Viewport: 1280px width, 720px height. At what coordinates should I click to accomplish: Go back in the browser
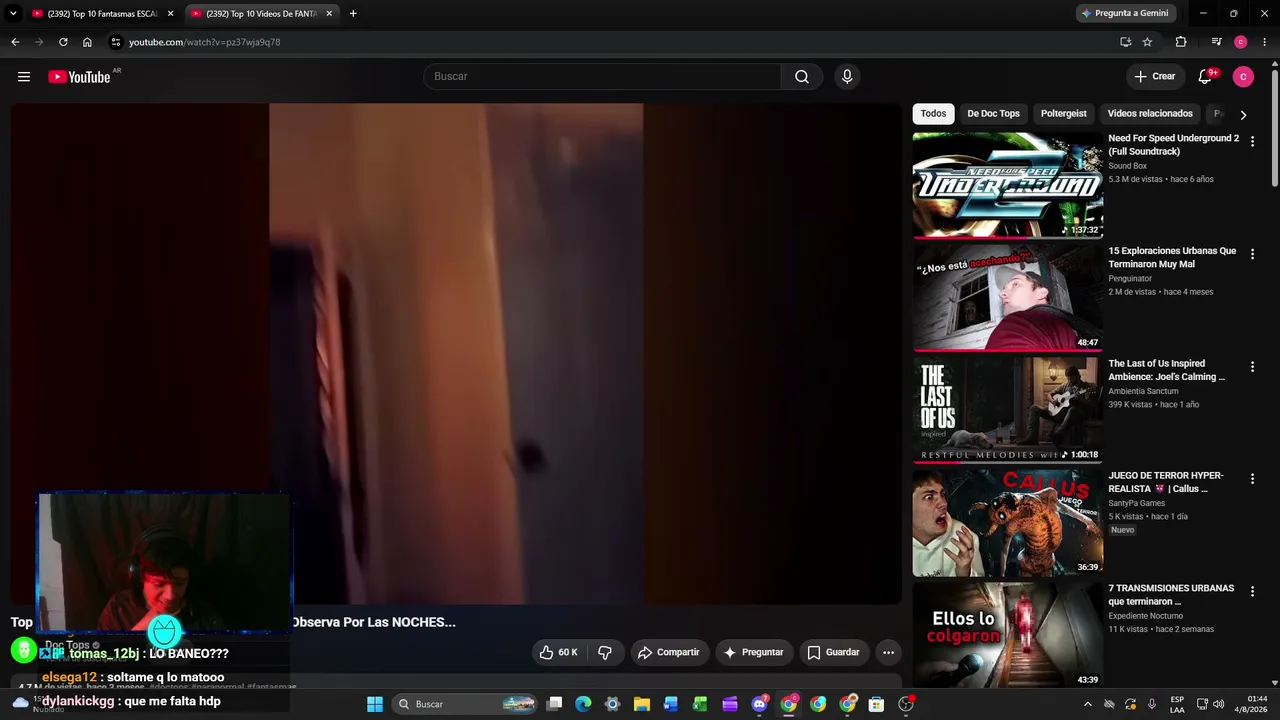pyautogui.click(x=15, y=42)
